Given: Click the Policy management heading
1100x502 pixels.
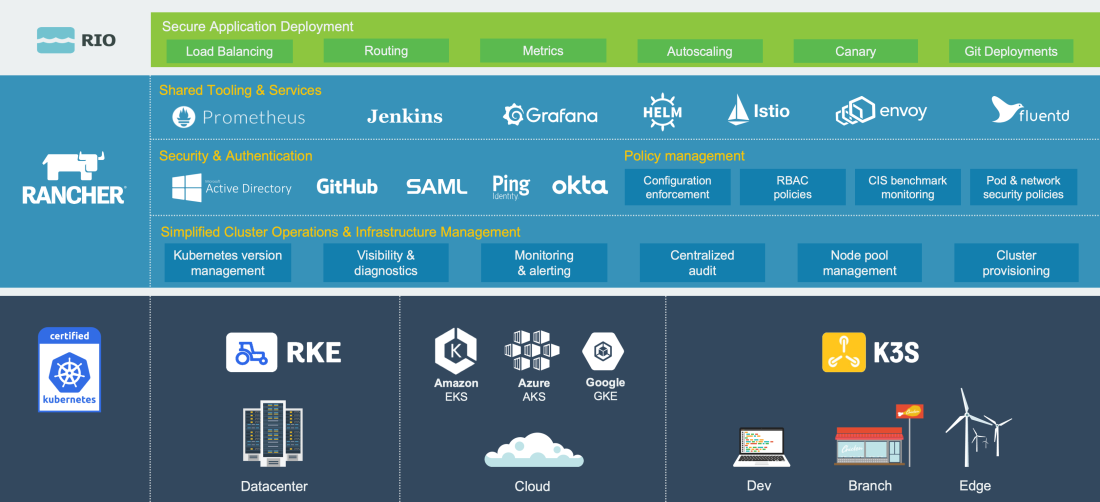Looking at the screenshot, I should [x=684, y=156].
